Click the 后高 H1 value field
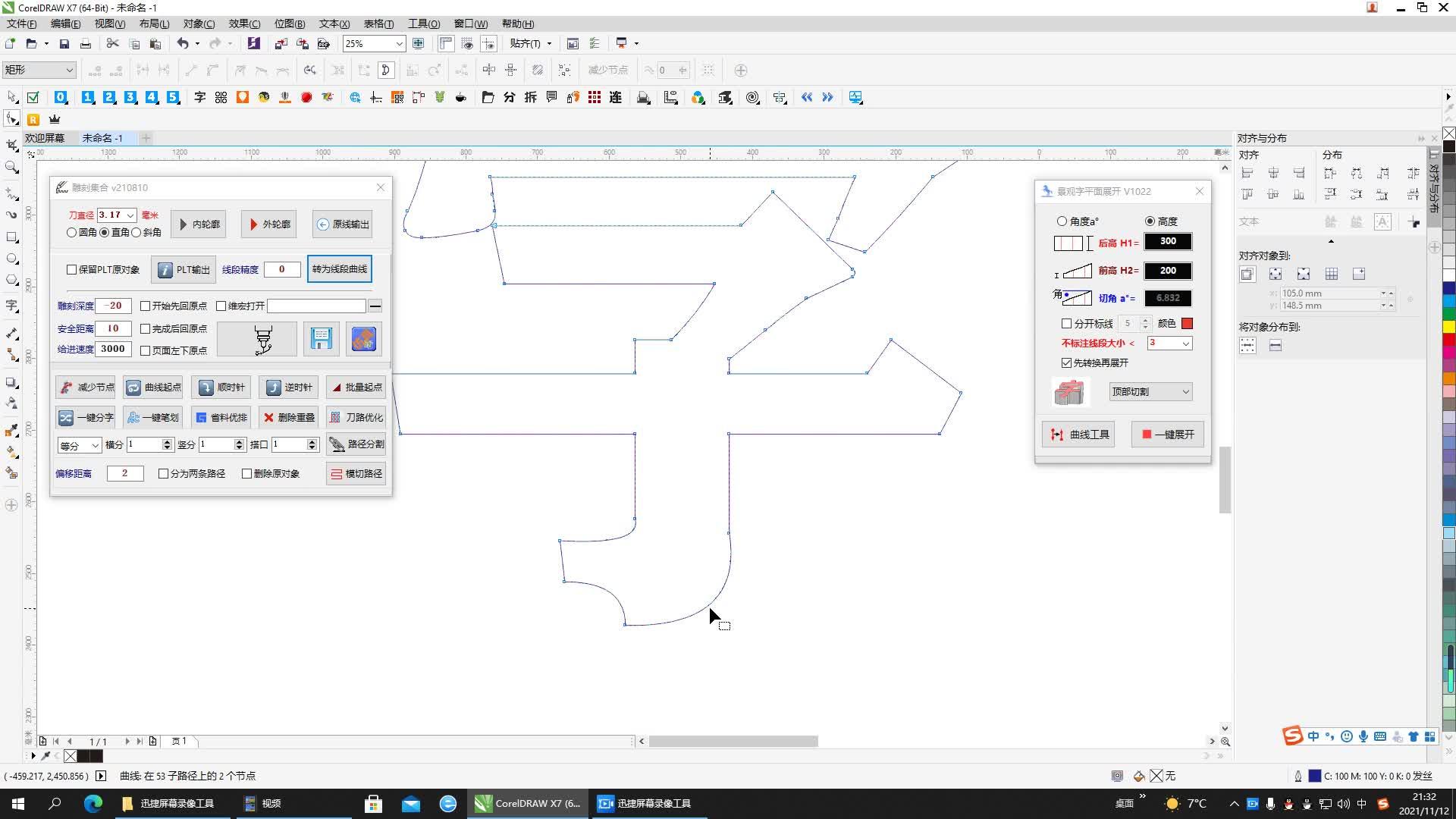Screen dimensions: 1456x819 click(x=1168, y=242)
